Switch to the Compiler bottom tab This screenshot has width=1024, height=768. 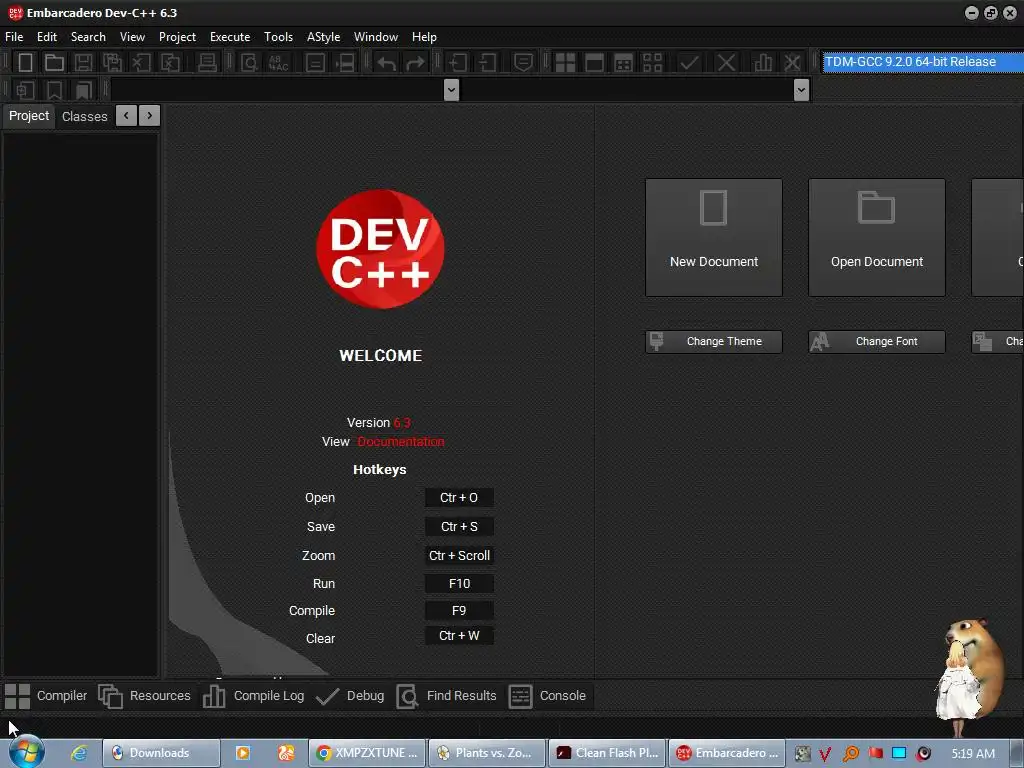click(x=46, y=696)
